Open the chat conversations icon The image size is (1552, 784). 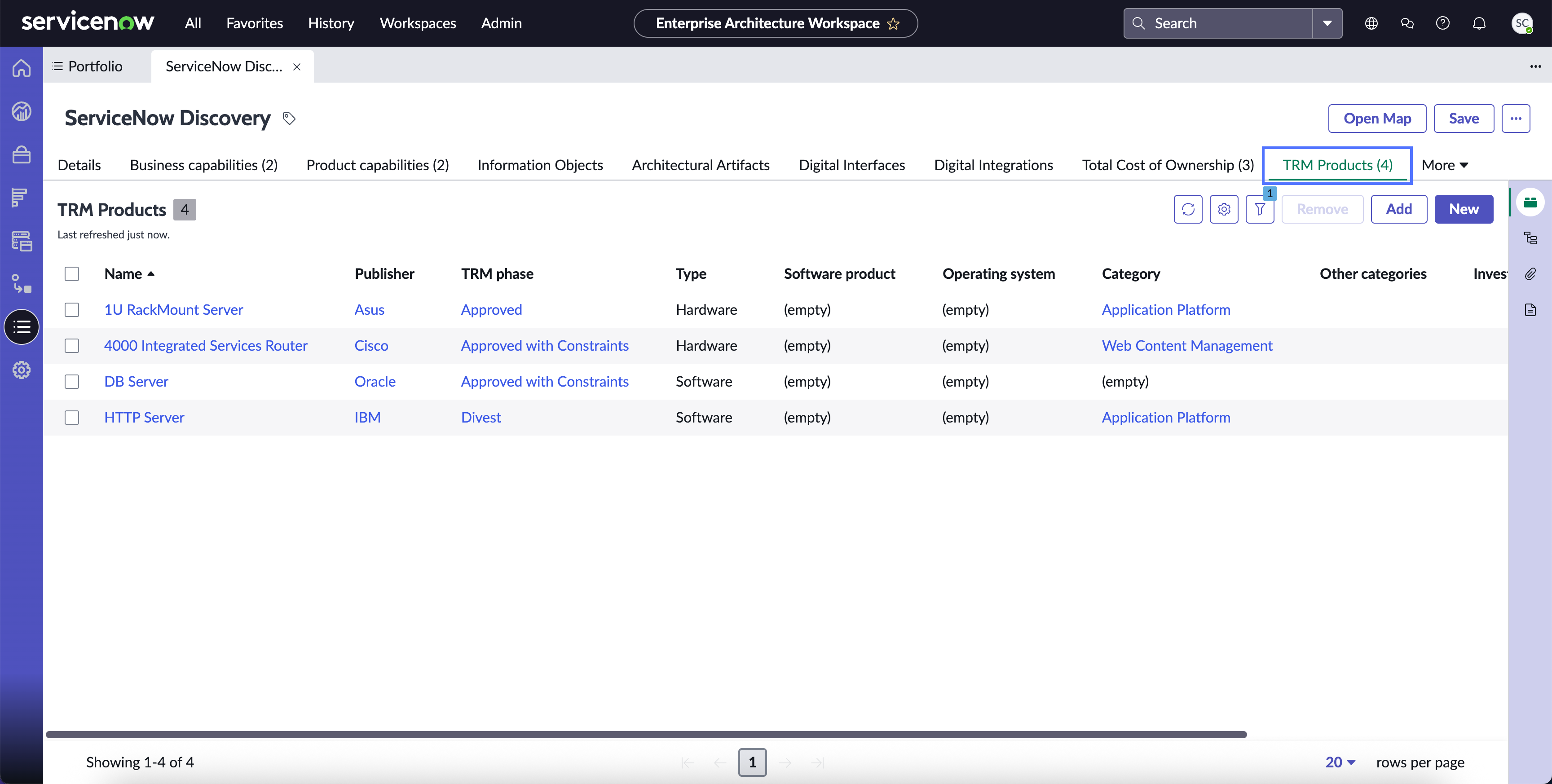(1407, 23)
